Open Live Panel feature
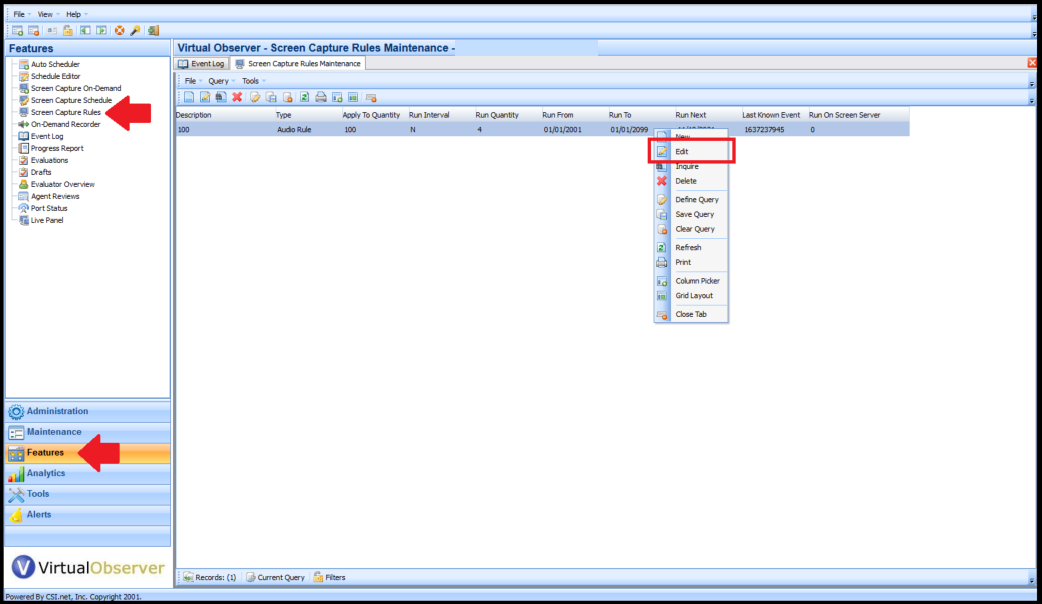1042x604 pixels. pos(47,220)
